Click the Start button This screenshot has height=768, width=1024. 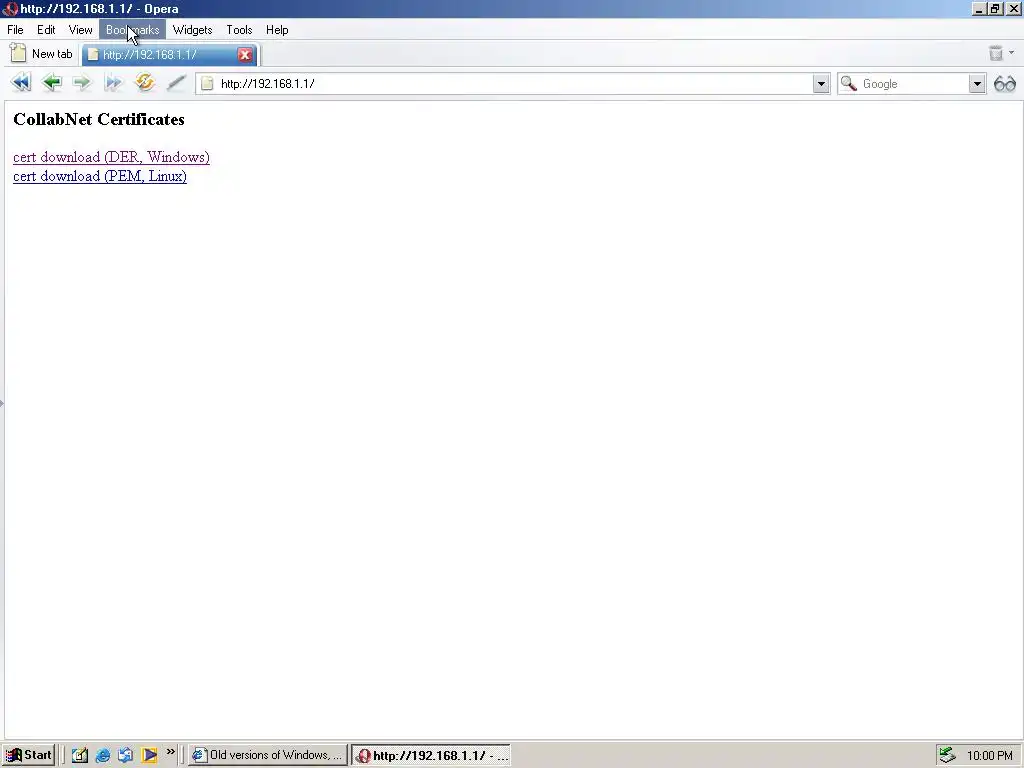(28, 755)
